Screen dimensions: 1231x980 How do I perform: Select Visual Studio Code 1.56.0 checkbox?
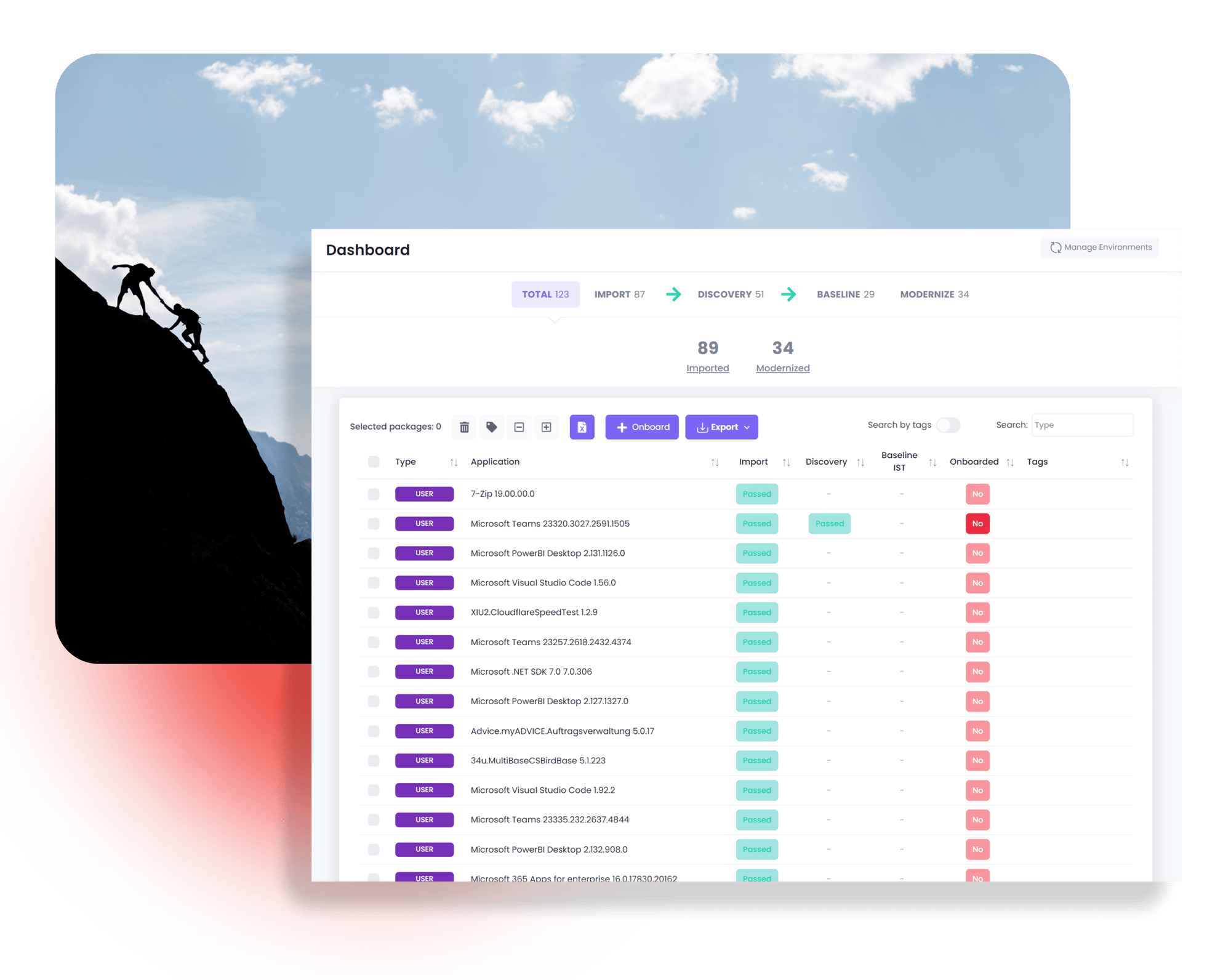(374, 582)
